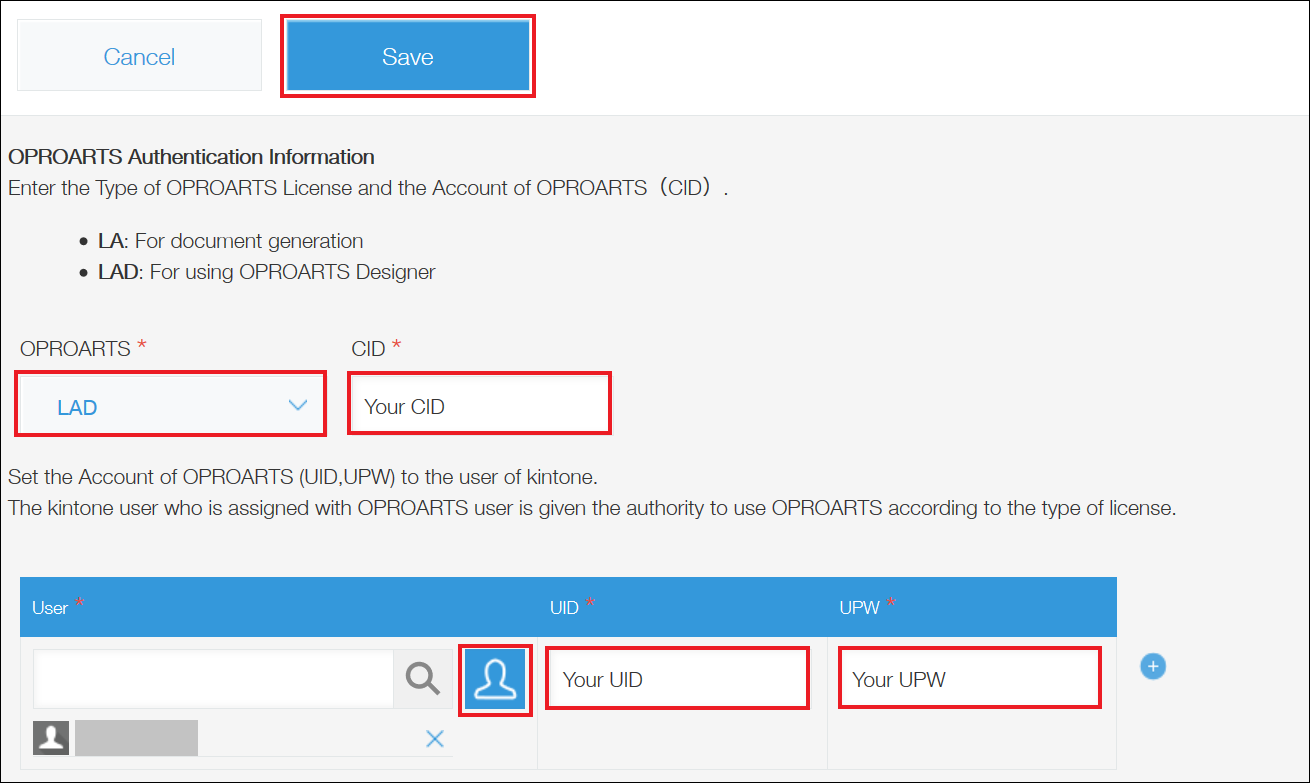The width and height of the screenshot is (1310, 783).
Task: Click the UID input field
Action: pos(677,679)
